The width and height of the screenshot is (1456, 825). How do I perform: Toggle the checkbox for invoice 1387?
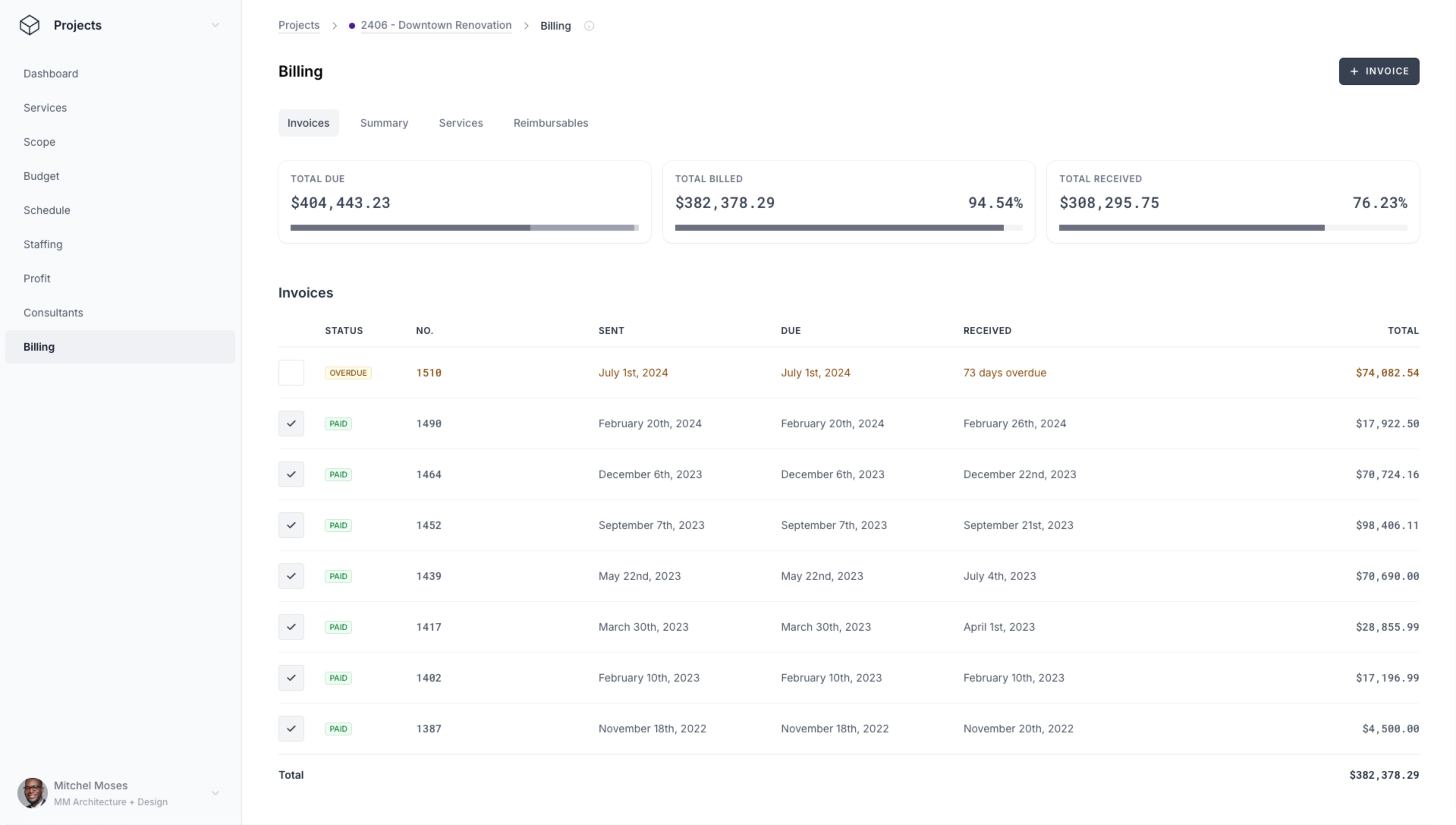point(291,729)
